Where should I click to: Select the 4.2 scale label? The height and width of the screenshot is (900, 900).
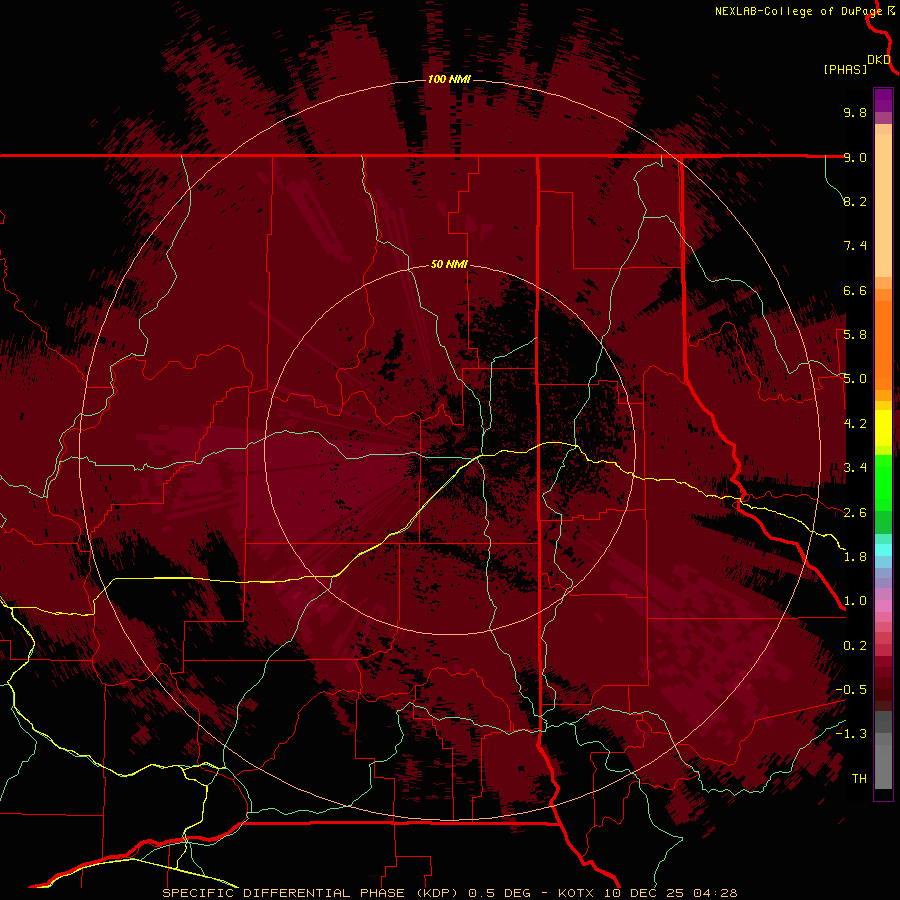855,424
